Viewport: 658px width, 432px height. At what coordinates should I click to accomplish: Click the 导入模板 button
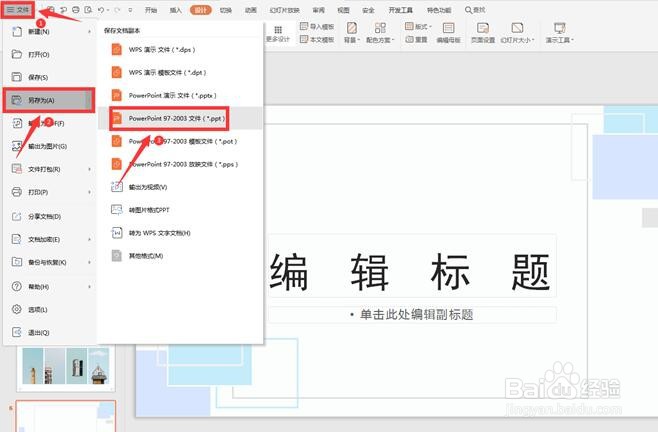tap(317, 26)
